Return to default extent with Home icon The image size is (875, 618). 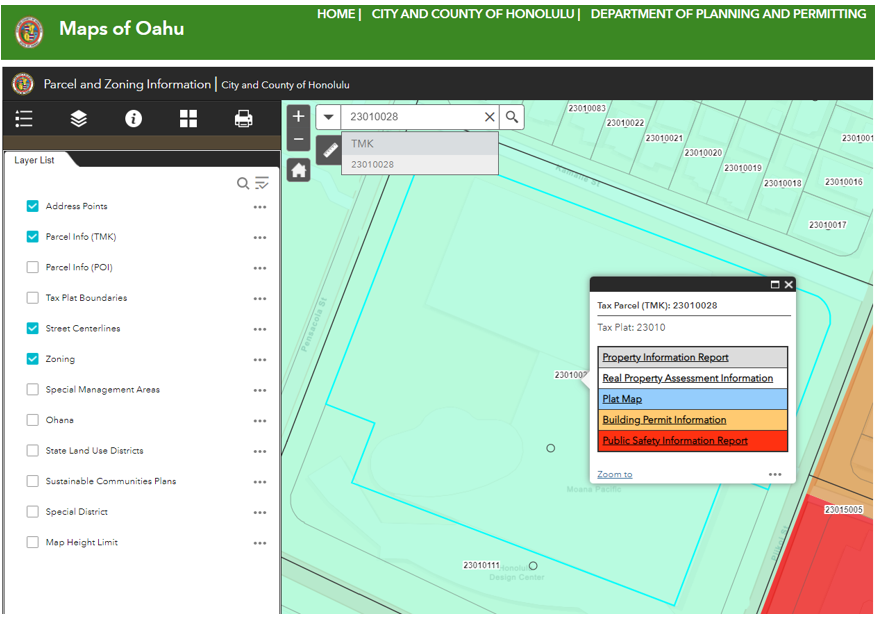point(298,170)
